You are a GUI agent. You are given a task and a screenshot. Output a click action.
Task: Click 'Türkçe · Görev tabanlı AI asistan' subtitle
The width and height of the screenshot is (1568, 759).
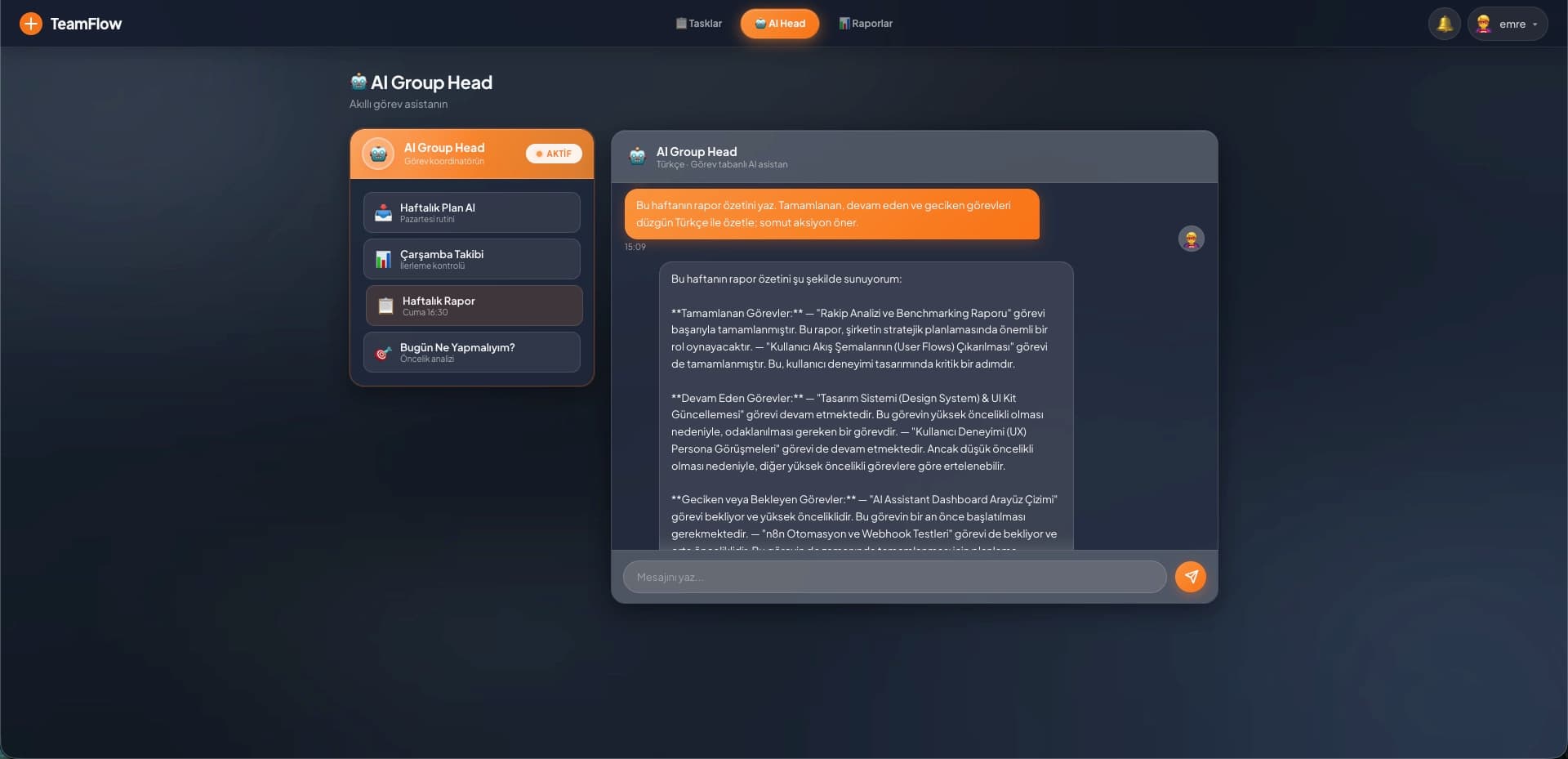[x=722, y=164]
